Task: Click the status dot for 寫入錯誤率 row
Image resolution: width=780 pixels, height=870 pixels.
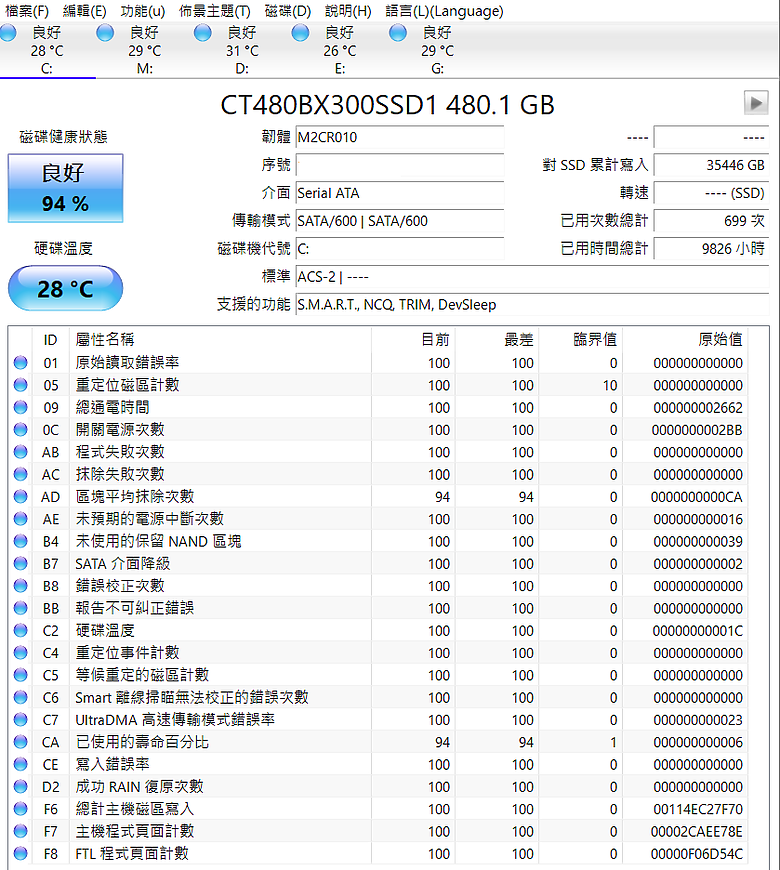Action: click(x=21, y=765)
